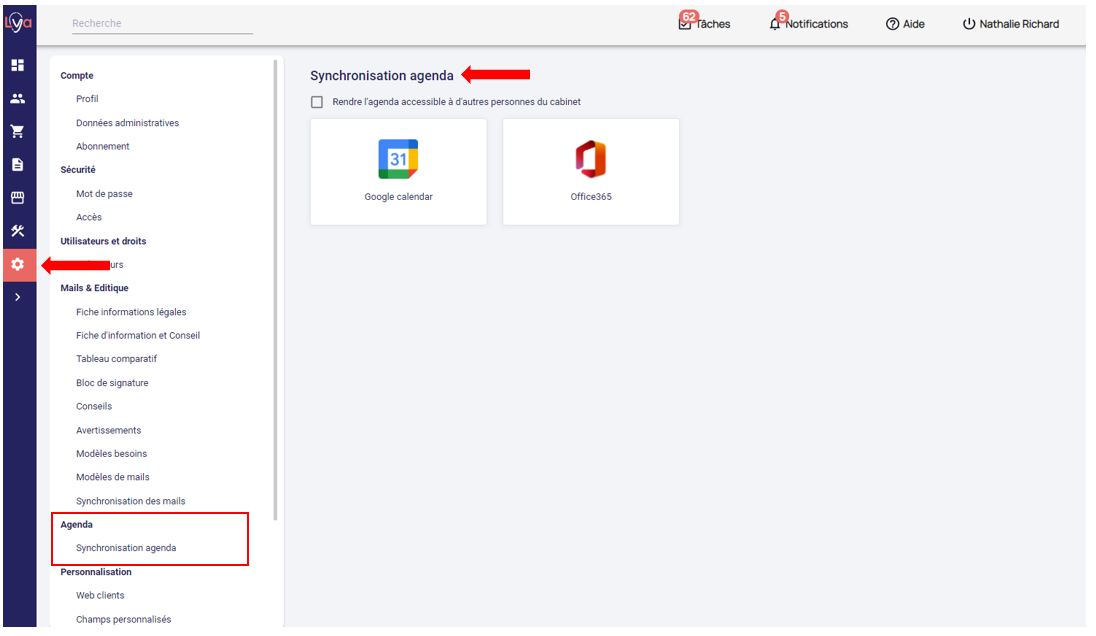Open Mot de passe settings
Screen dimensions: 1096x636
[x=104, y=194]
